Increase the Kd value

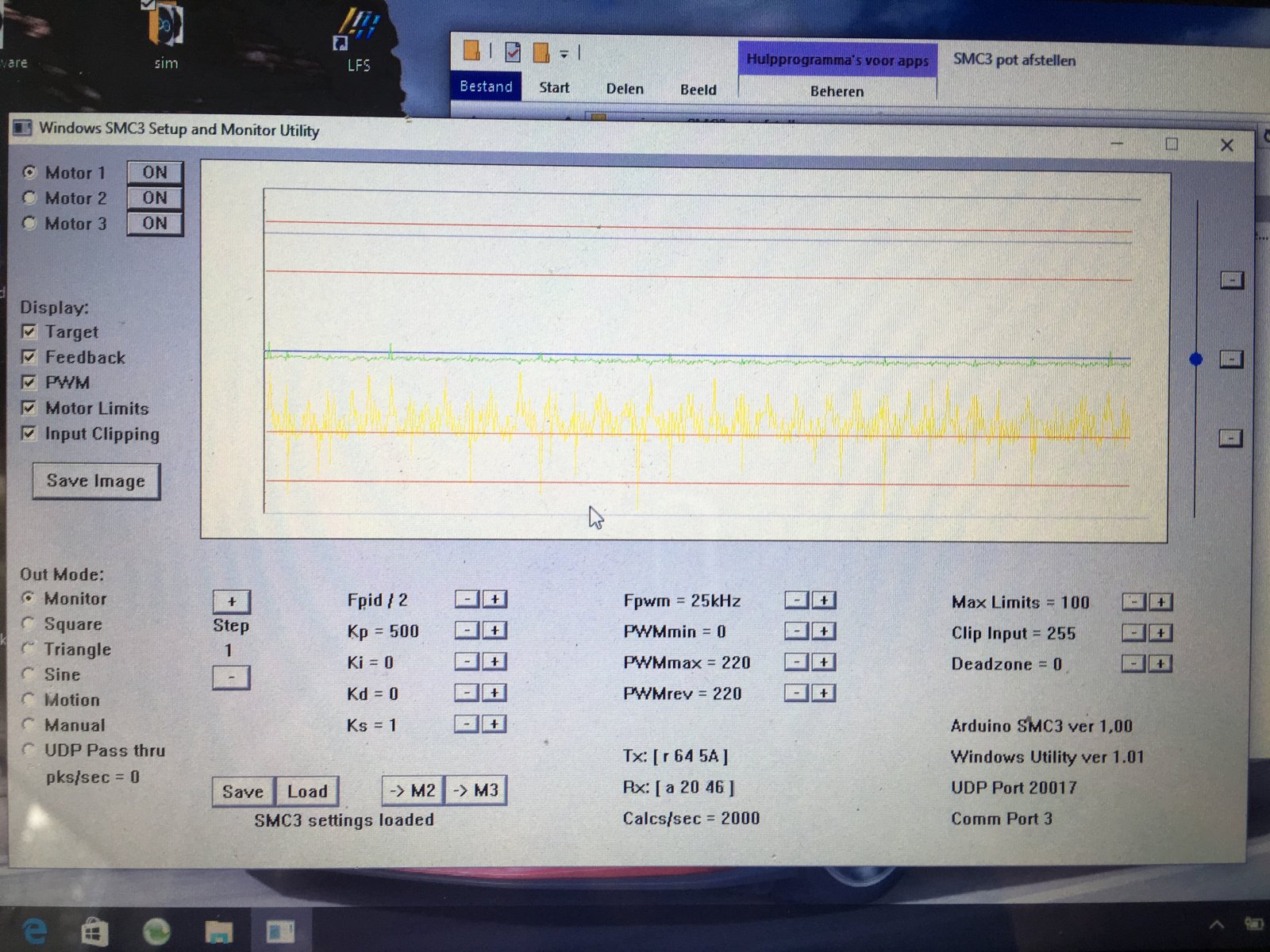point(495,693)
